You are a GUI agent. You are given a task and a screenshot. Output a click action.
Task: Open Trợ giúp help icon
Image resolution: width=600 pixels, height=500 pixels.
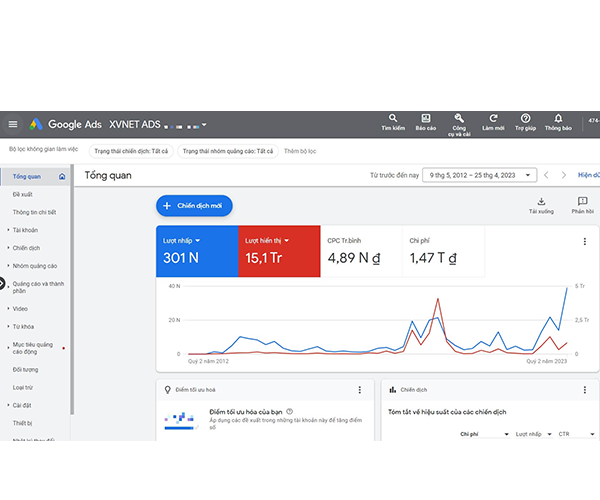(x=525, y=119)
